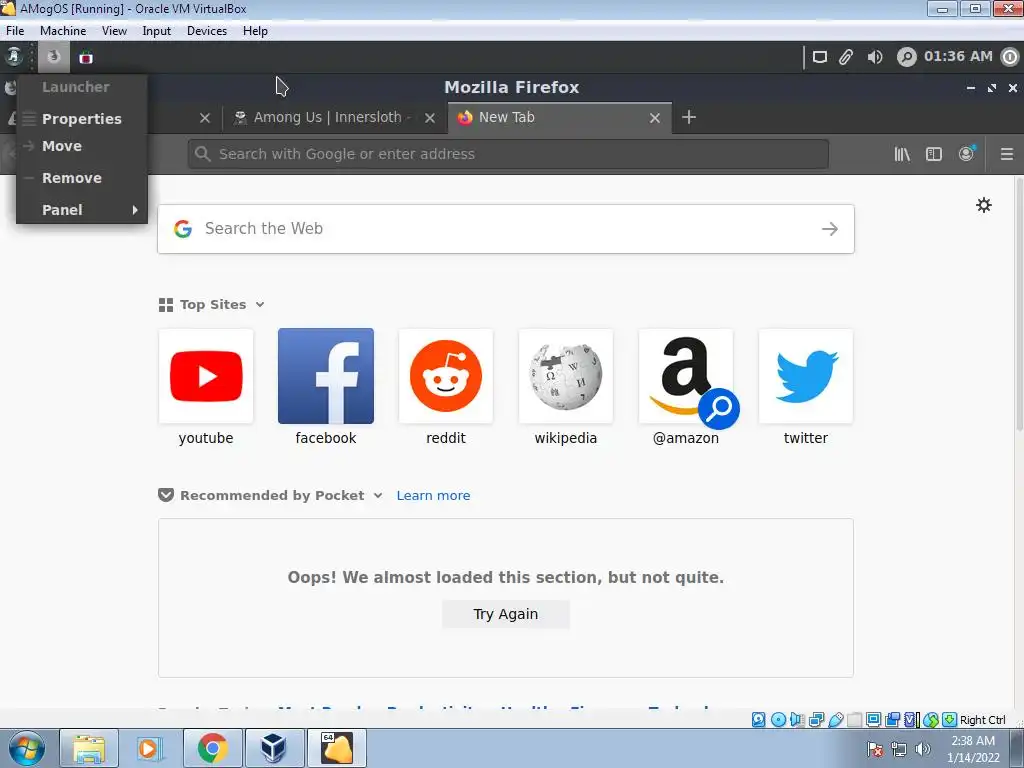Open Chrome from Windows taskbar
Viewport: 1024px width, 768px height.
(212, 748)
